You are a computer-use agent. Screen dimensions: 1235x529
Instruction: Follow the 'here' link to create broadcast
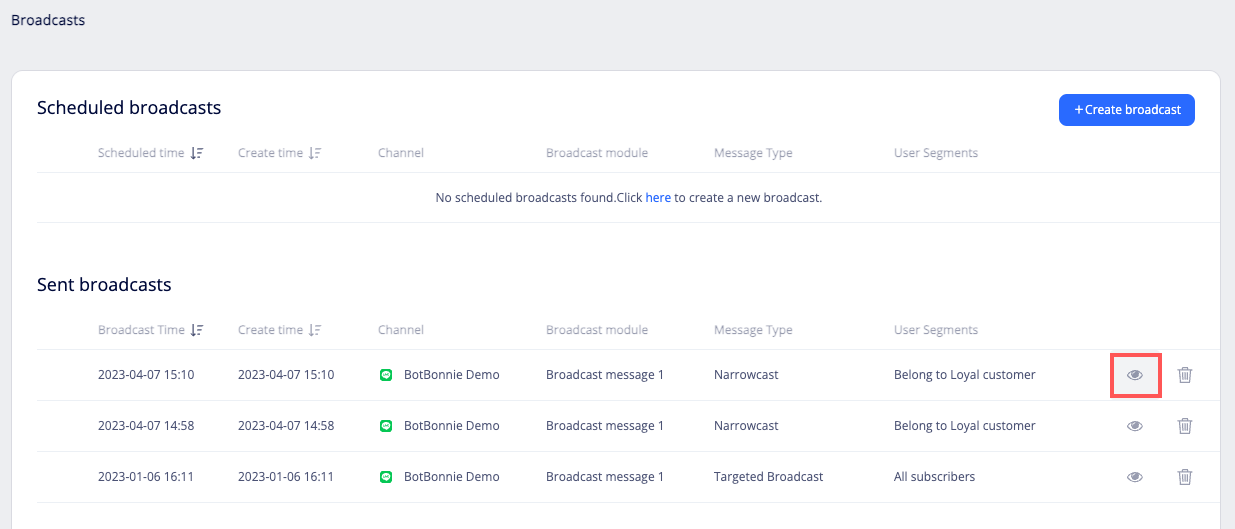click(658, 198)
